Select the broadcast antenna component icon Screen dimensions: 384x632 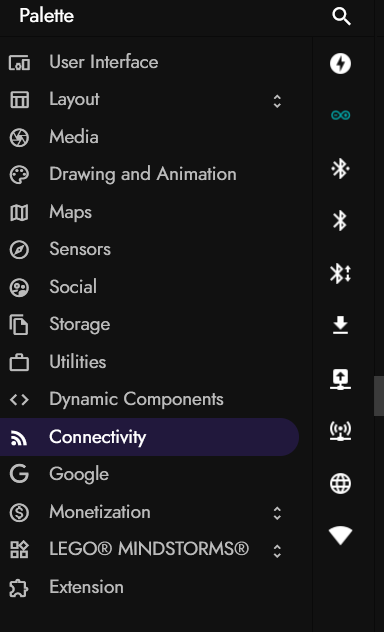(340, 431)
